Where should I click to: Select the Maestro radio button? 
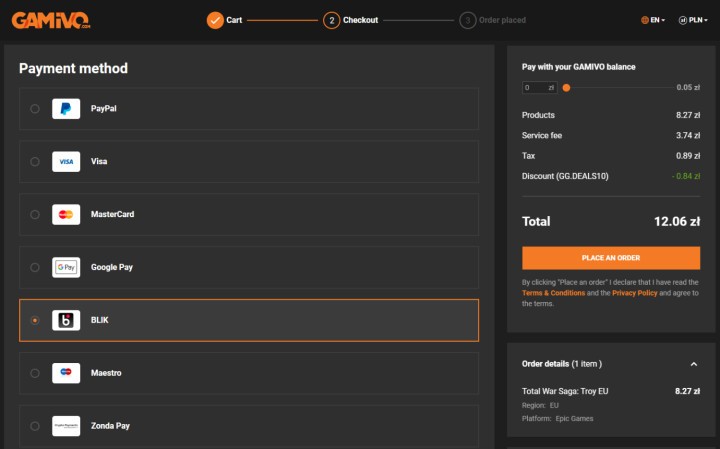[35, 373]
